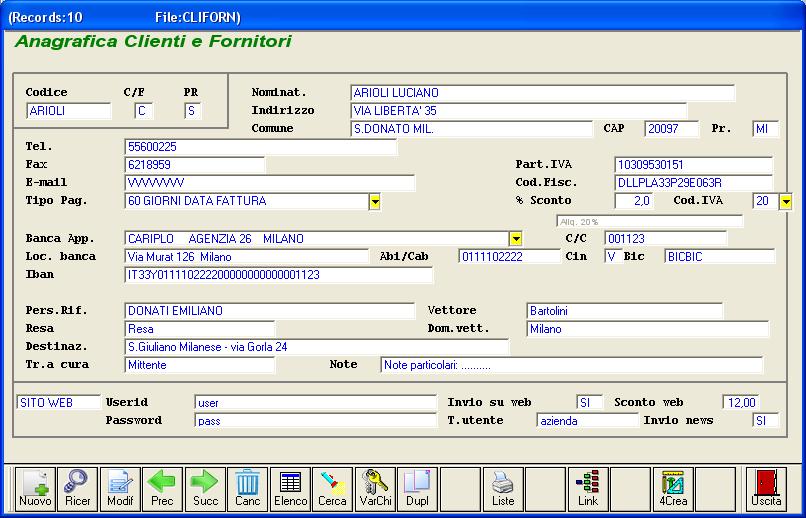The width and height of the screenshot is (806, 518).
Task: Click the Password field pass
Action: pos(316,421)
